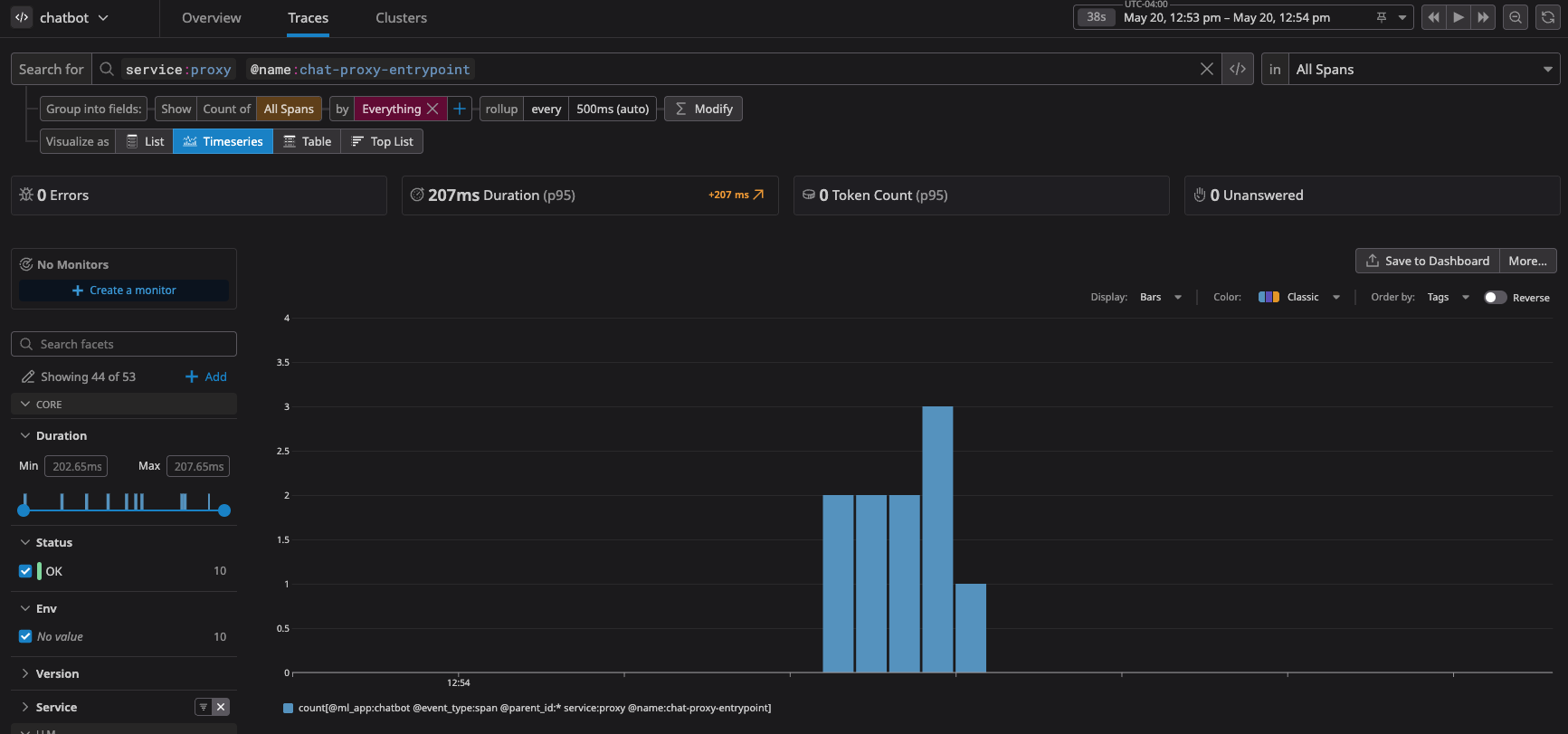The height and width of the screenshot is (734, 1568).
Task: Select the Top List visualization
Action: pyautogui.click(x=383, y=141)
